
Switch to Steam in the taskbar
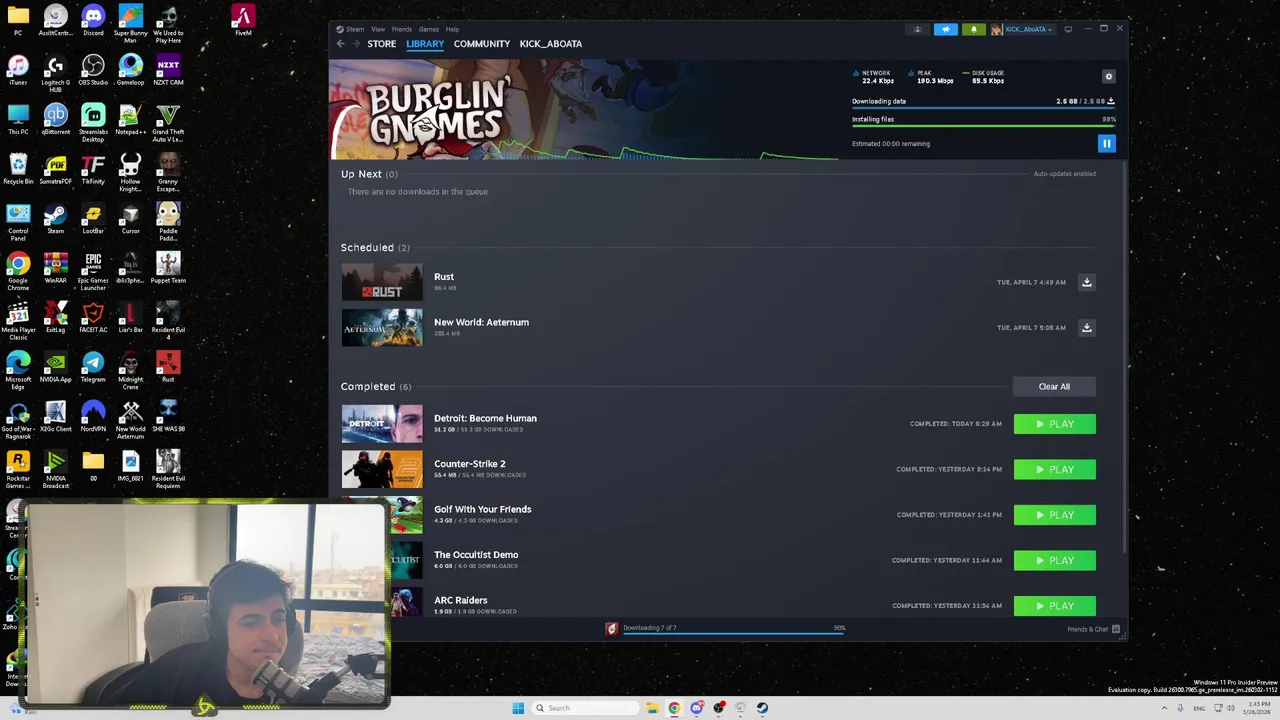point(762,708)
